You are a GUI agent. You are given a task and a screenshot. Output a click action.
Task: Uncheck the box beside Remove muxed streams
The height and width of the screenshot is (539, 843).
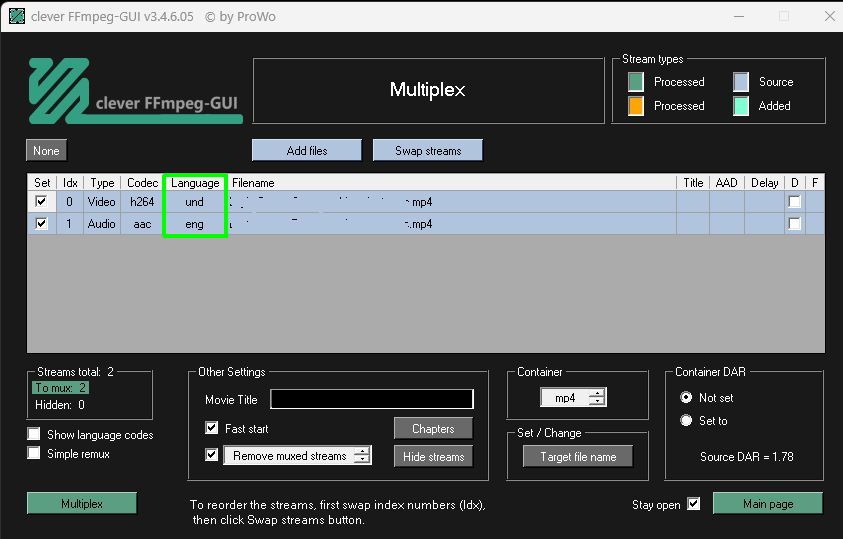click(212, 455)
